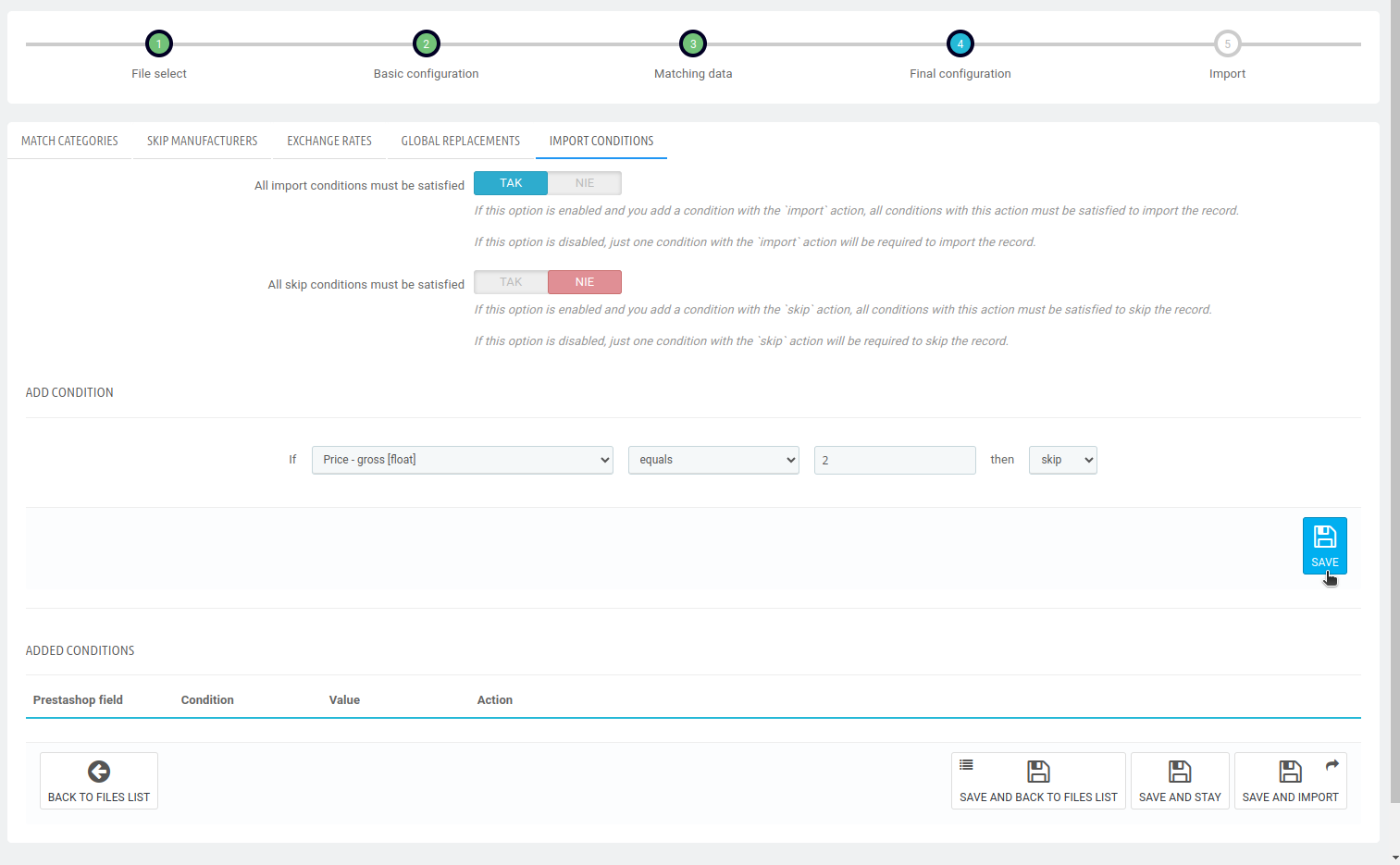Click the Save and back to files list icon

(x=1038, y=772)
